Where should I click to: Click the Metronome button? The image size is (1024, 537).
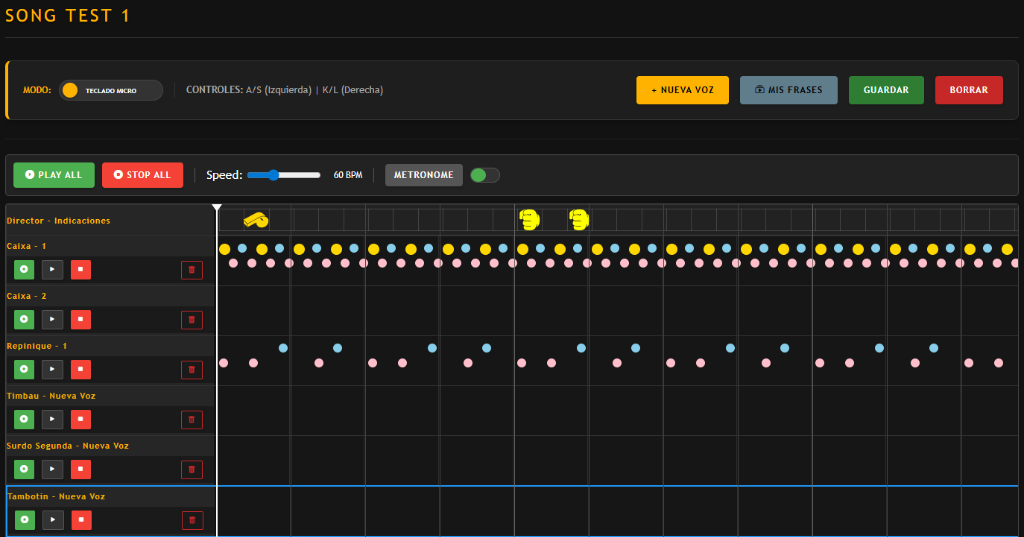click(x=423, y=175)
